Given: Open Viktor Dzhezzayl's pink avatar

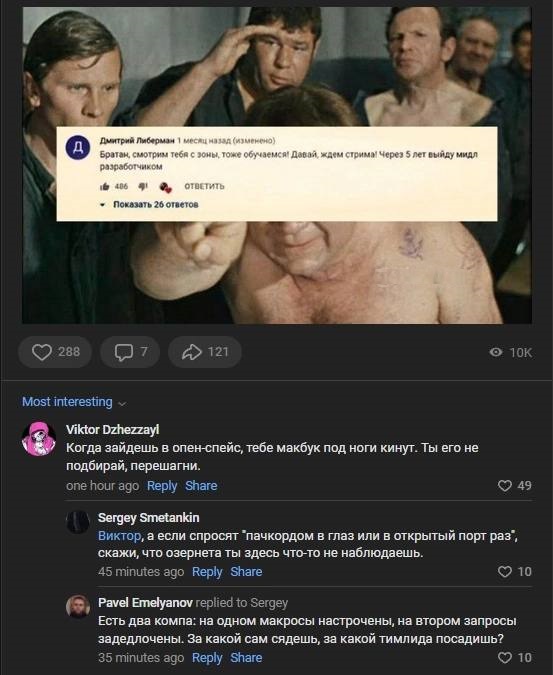Looking at the screenshot, I should (39, 439).
